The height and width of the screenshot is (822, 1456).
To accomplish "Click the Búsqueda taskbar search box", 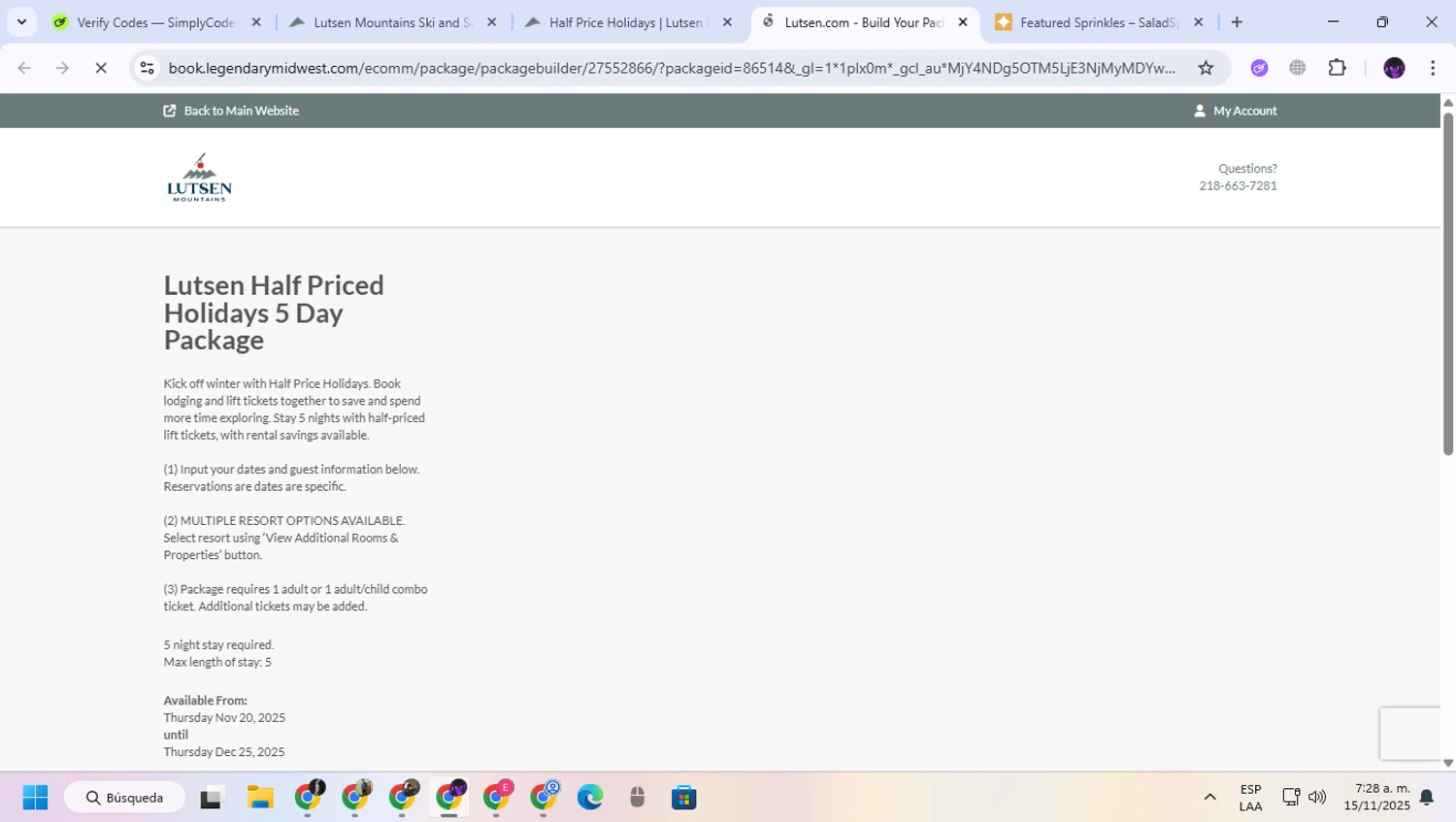I will [x=124, y=798].
